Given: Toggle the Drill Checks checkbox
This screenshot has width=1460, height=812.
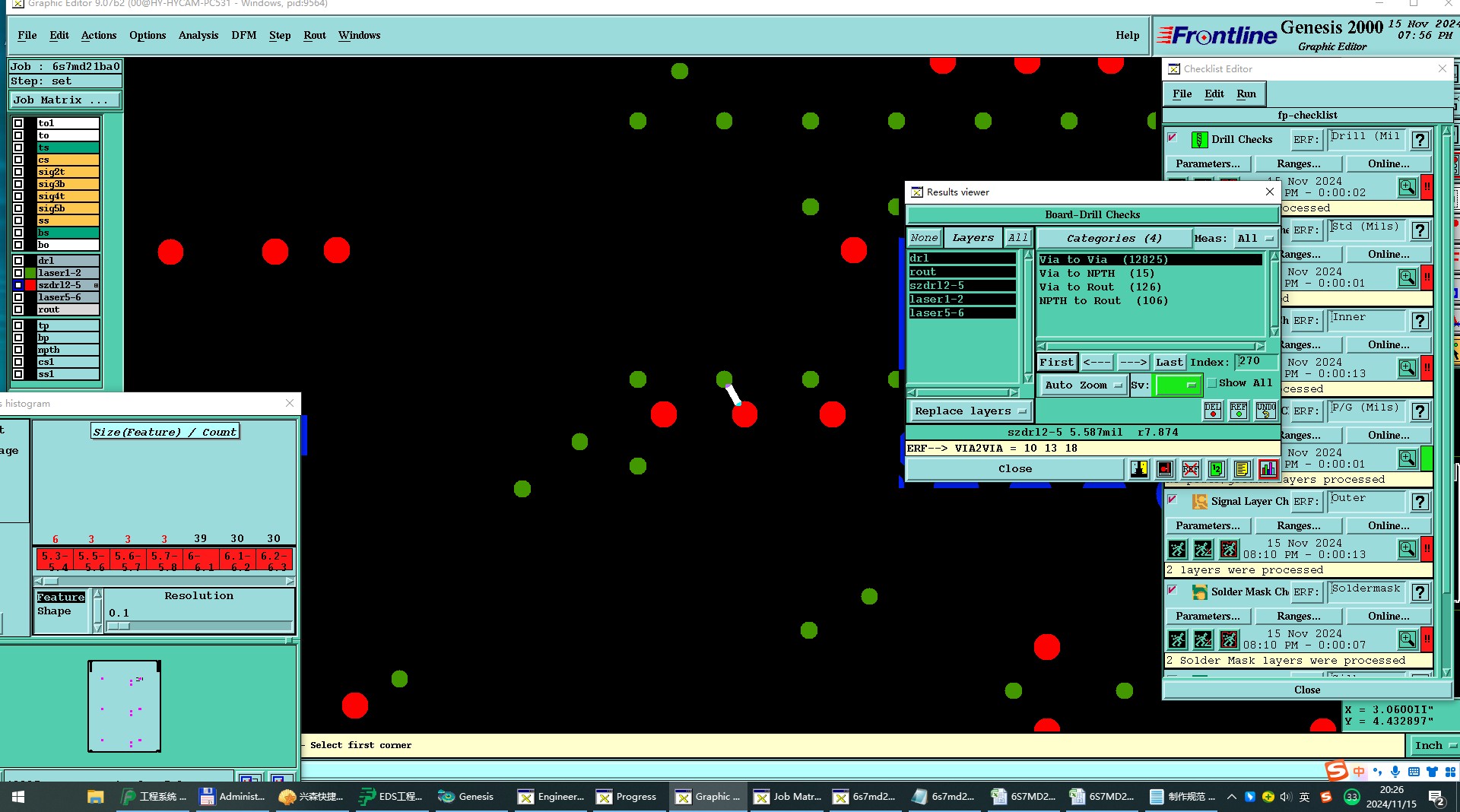Looking at the screenshot, I should [1173, 138].
